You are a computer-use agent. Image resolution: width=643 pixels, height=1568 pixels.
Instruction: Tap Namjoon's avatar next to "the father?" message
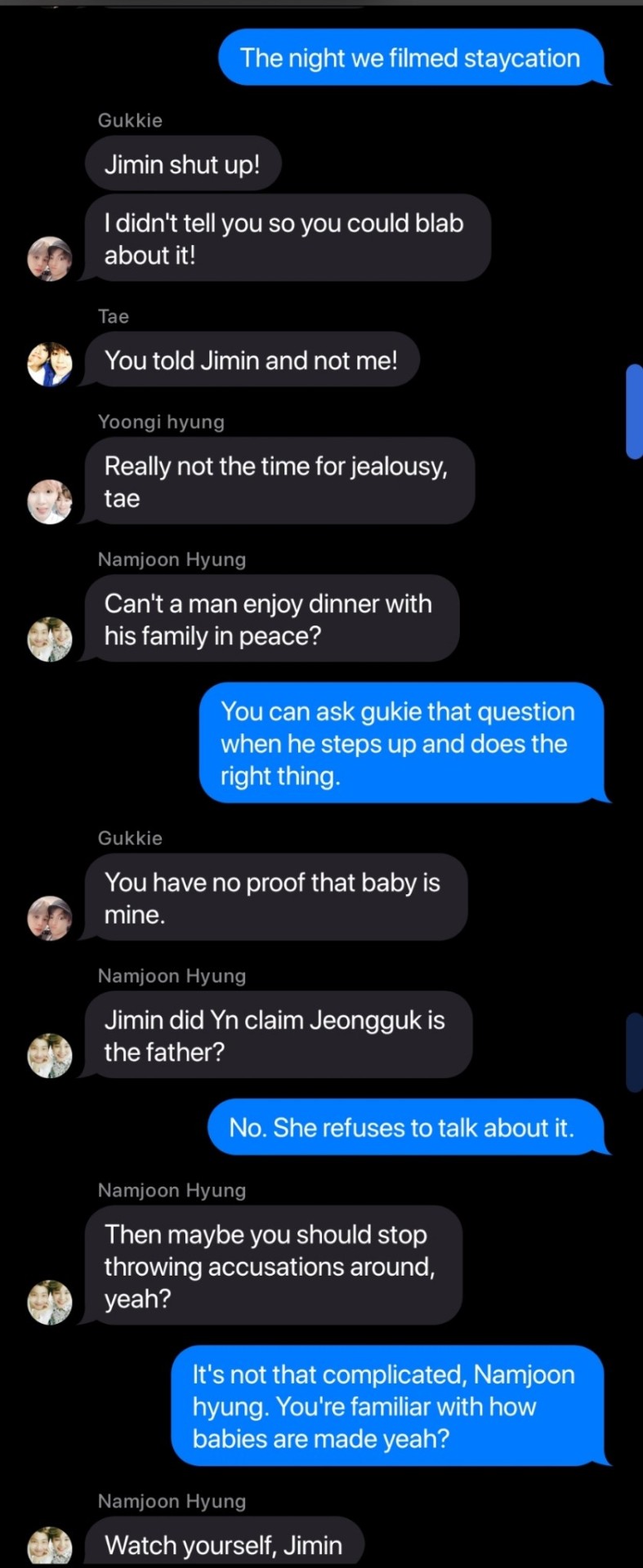point(50,1055)
